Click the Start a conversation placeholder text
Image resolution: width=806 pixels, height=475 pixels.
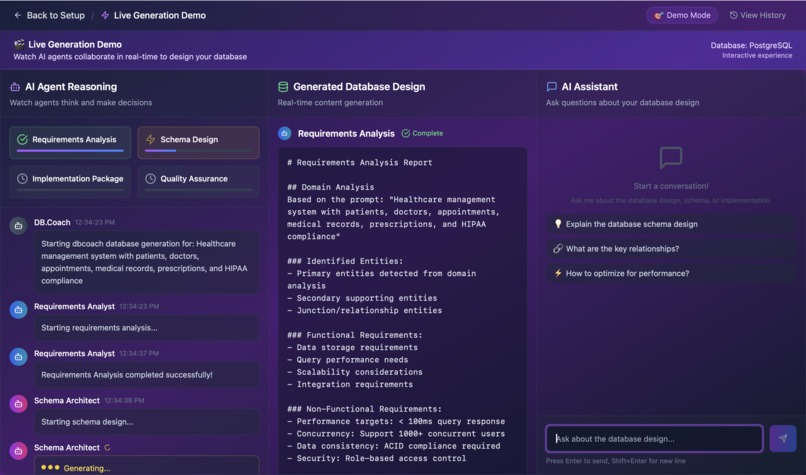click(x=671, y=186)
